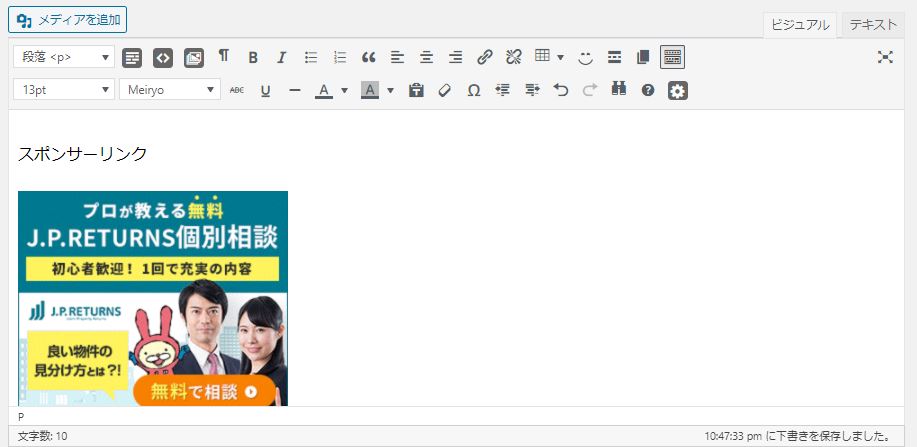Align text left

point(398,57)
